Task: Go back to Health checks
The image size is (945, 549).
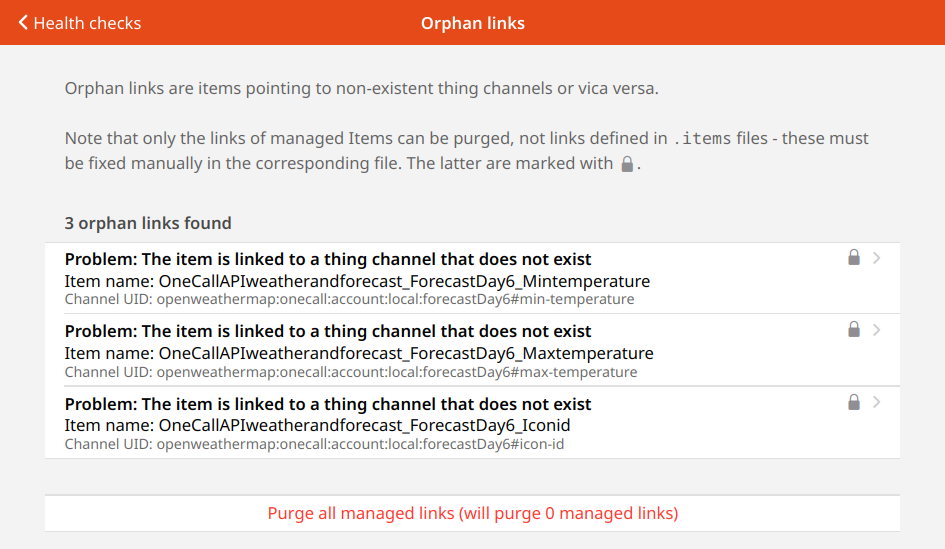Action: click(87, 23)
